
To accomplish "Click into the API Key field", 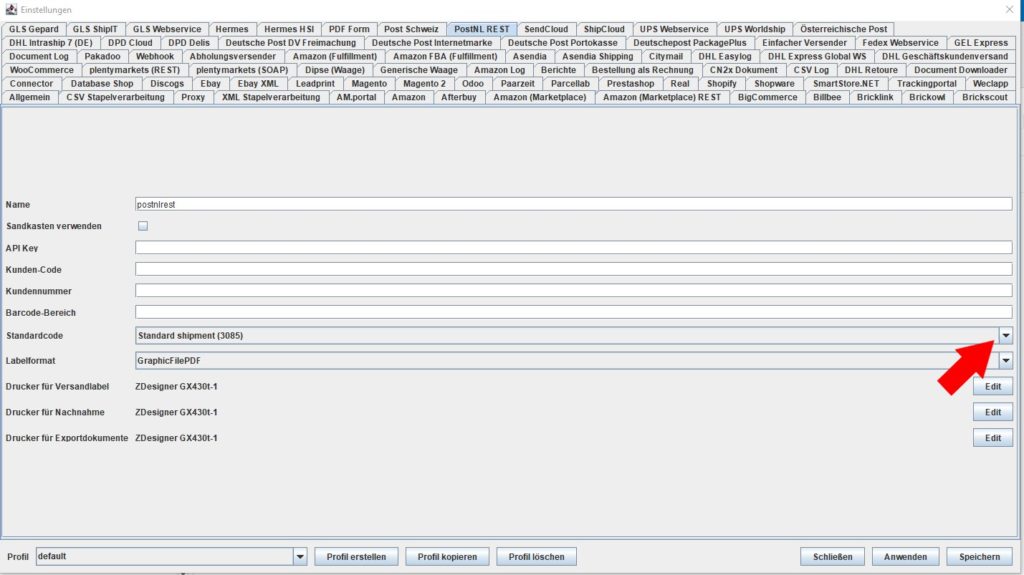I will pyautogui.click(x=573, y=248).
